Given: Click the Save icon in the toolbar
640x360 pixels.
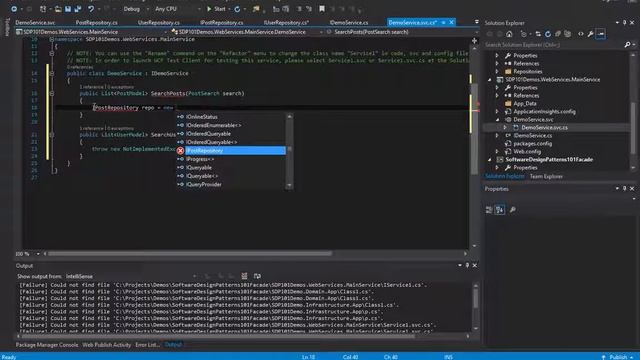Looking at the screenshot, I should point(68,9).
